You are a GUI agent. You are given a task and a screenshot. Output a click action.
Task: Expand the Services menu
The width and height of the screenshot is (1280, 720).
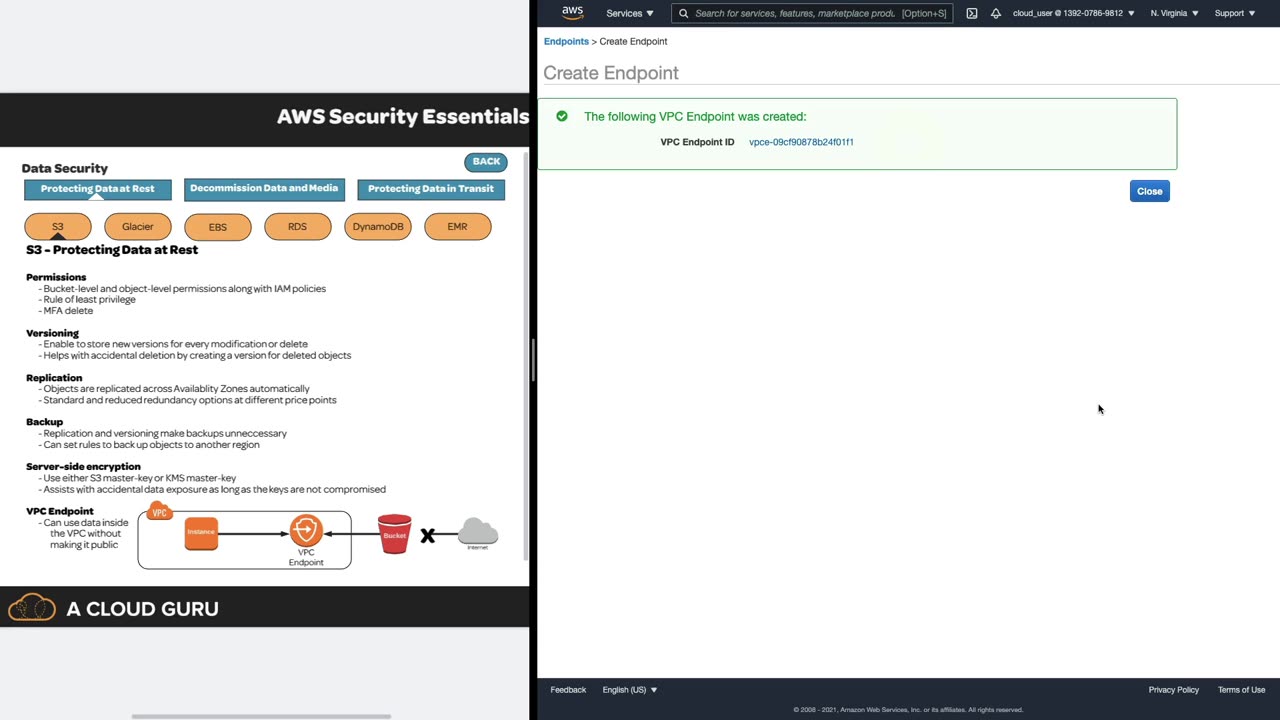tap(630, 13)
